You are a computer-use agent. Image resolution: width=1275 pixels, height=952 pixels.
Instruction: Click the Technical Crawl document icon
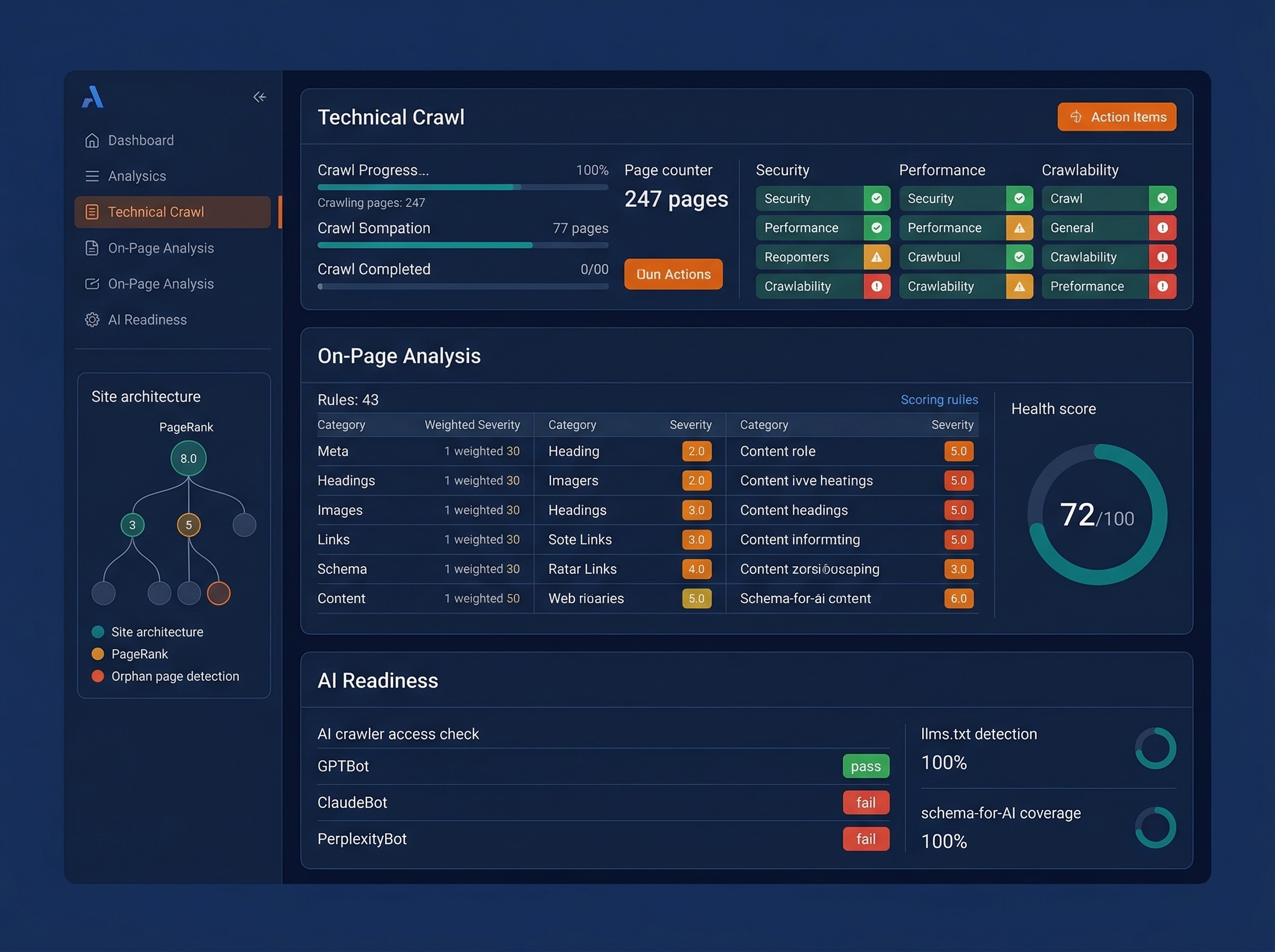click(x=92, y=211)
